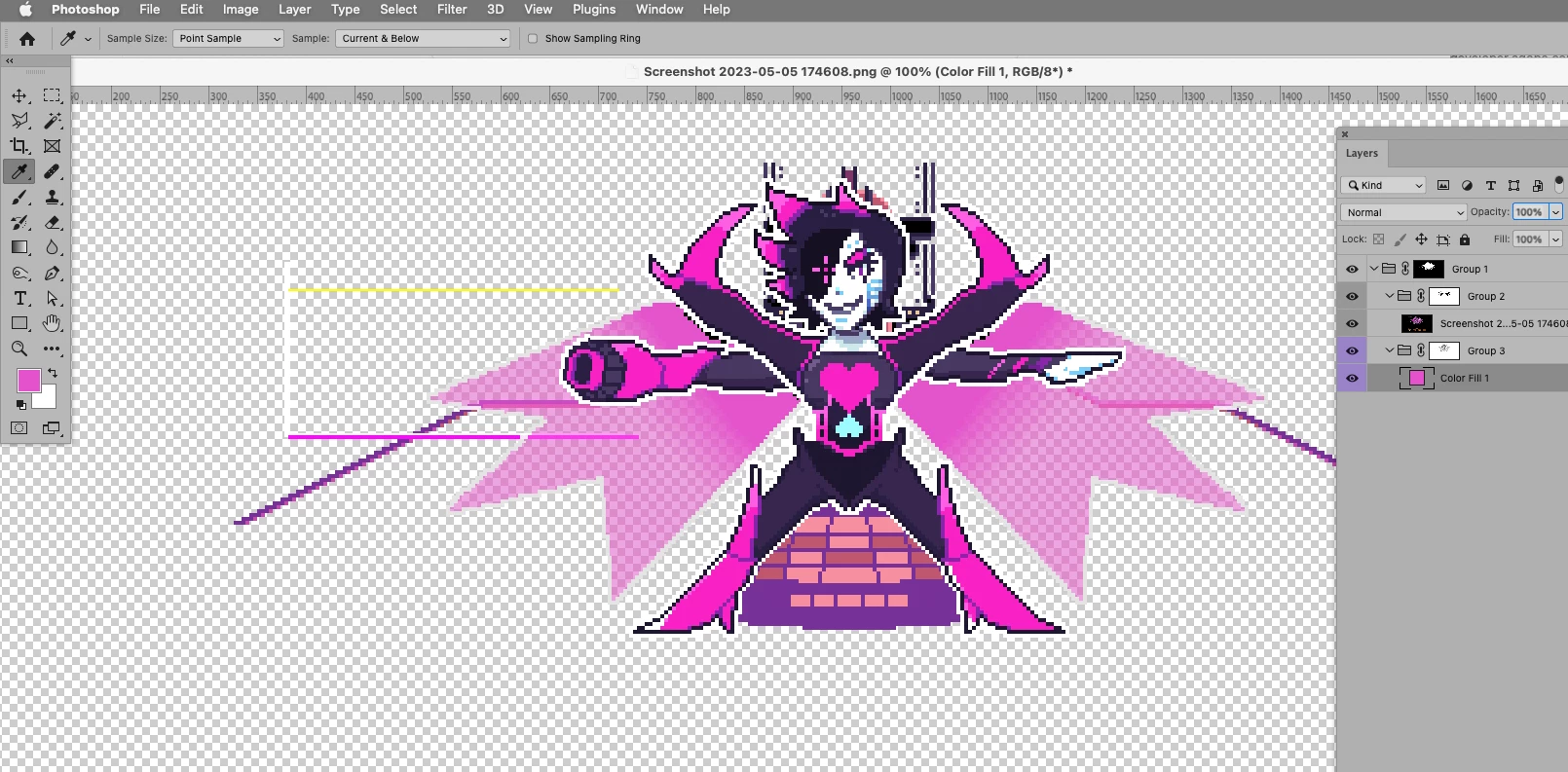Select the Brush tool
The image size is (1568, 772).
[19, 197]
